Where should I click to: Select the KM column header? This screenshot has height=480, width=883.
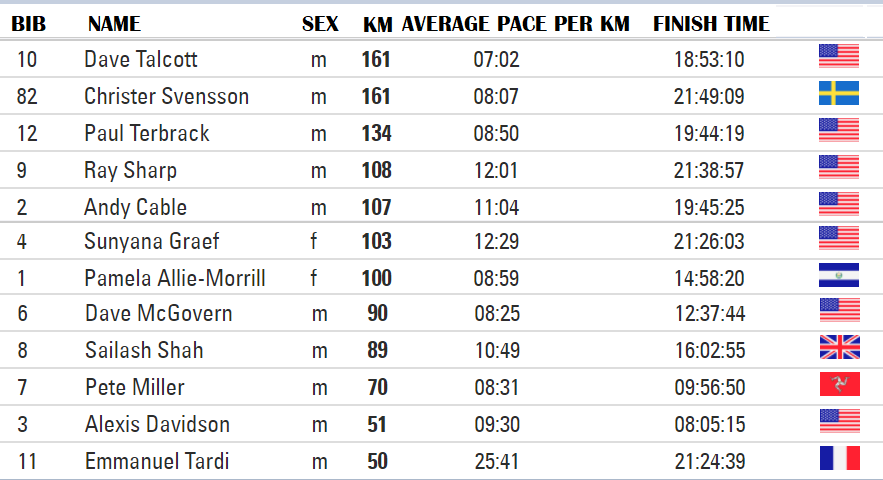coord(377,24)
